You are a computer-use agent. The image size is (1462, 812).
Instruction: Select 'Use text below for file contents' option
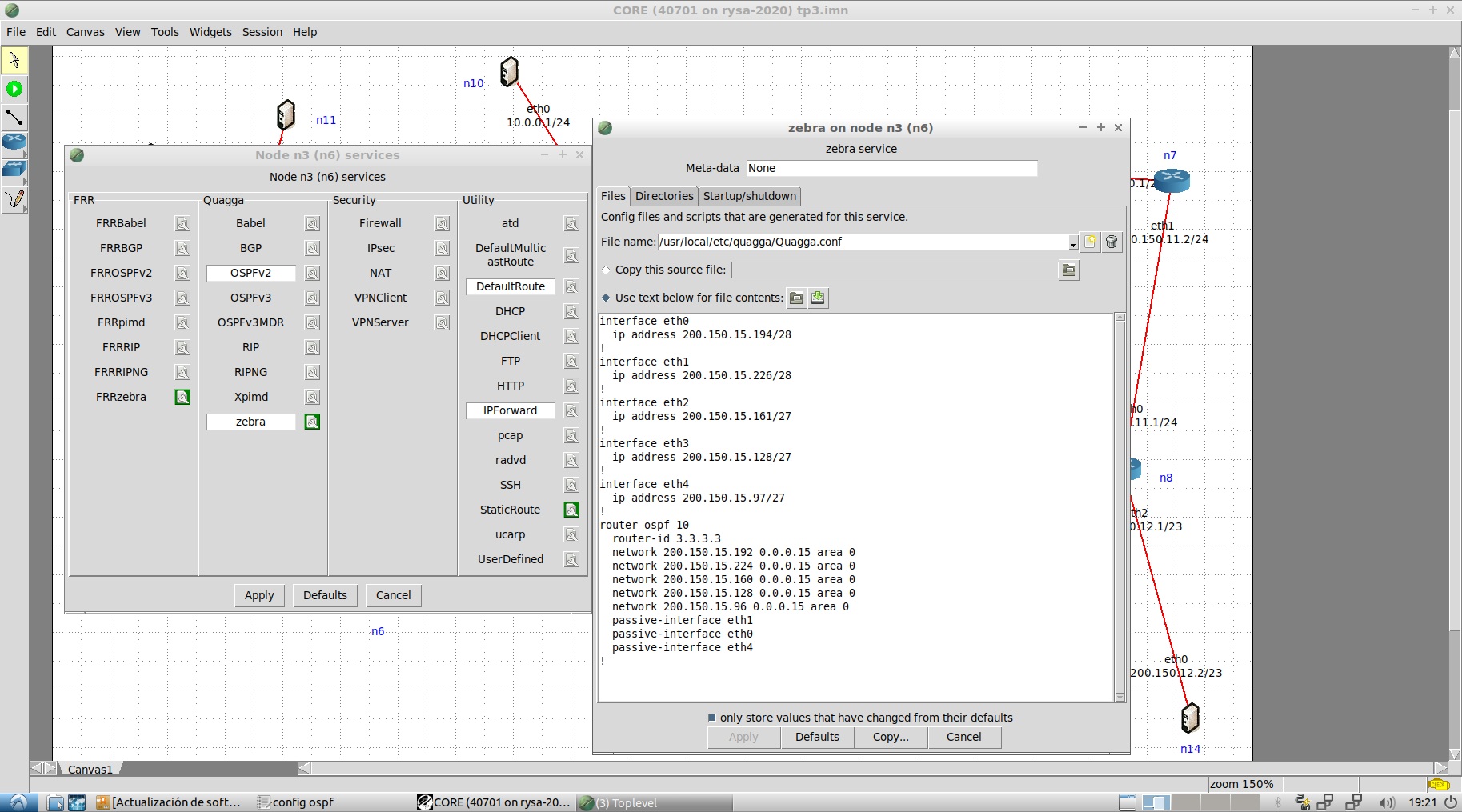tap(606, 298)
